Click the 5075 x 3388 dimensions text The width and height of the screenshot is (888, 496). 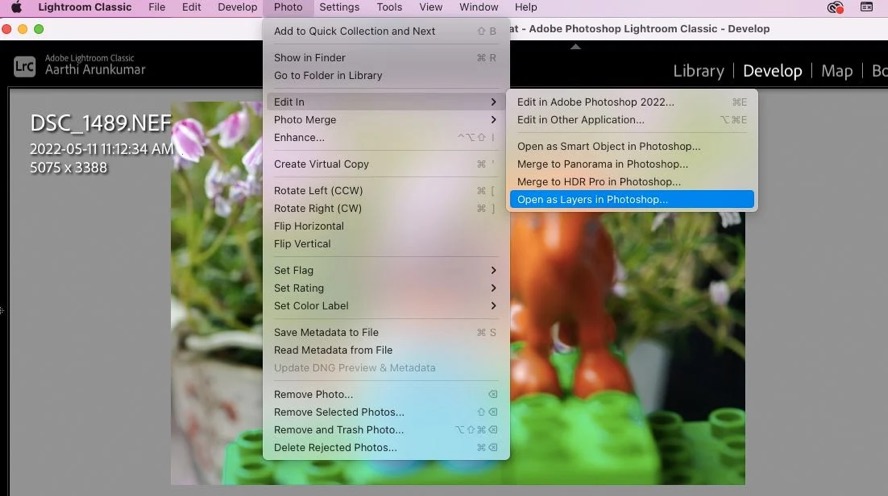[x=69, y=168]
